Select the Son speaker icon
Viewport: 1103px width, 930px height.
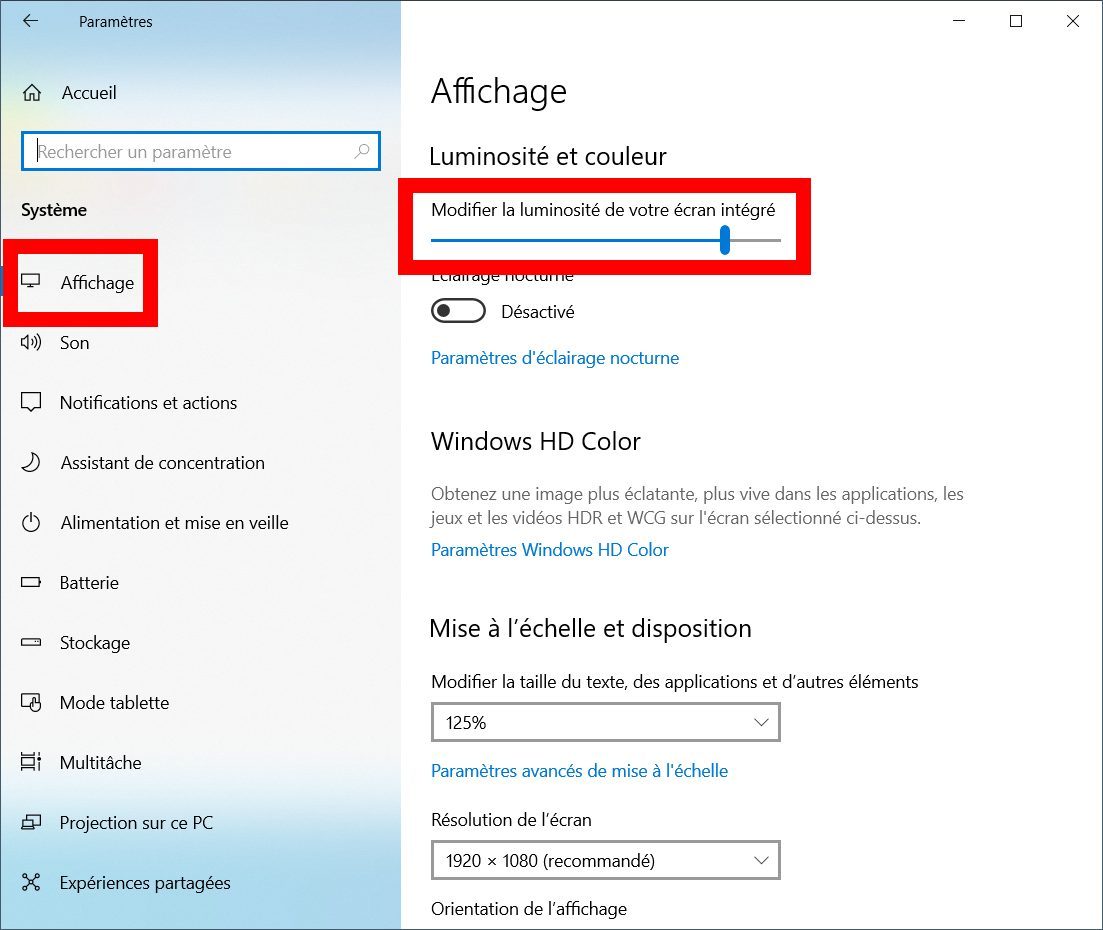click(x=31, y=343)
